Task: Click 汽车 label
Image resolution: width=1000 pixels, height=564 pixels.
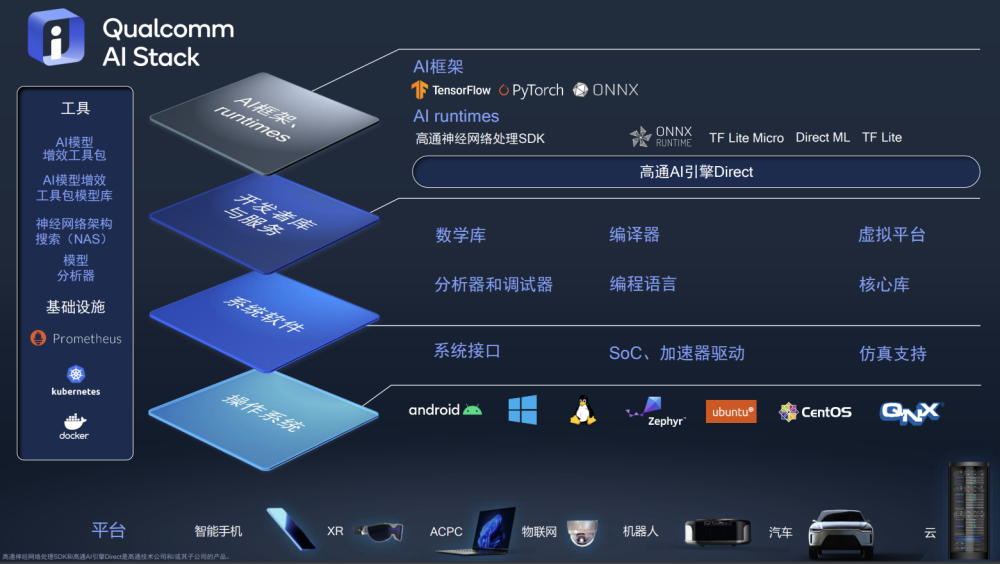Action: 781,532
